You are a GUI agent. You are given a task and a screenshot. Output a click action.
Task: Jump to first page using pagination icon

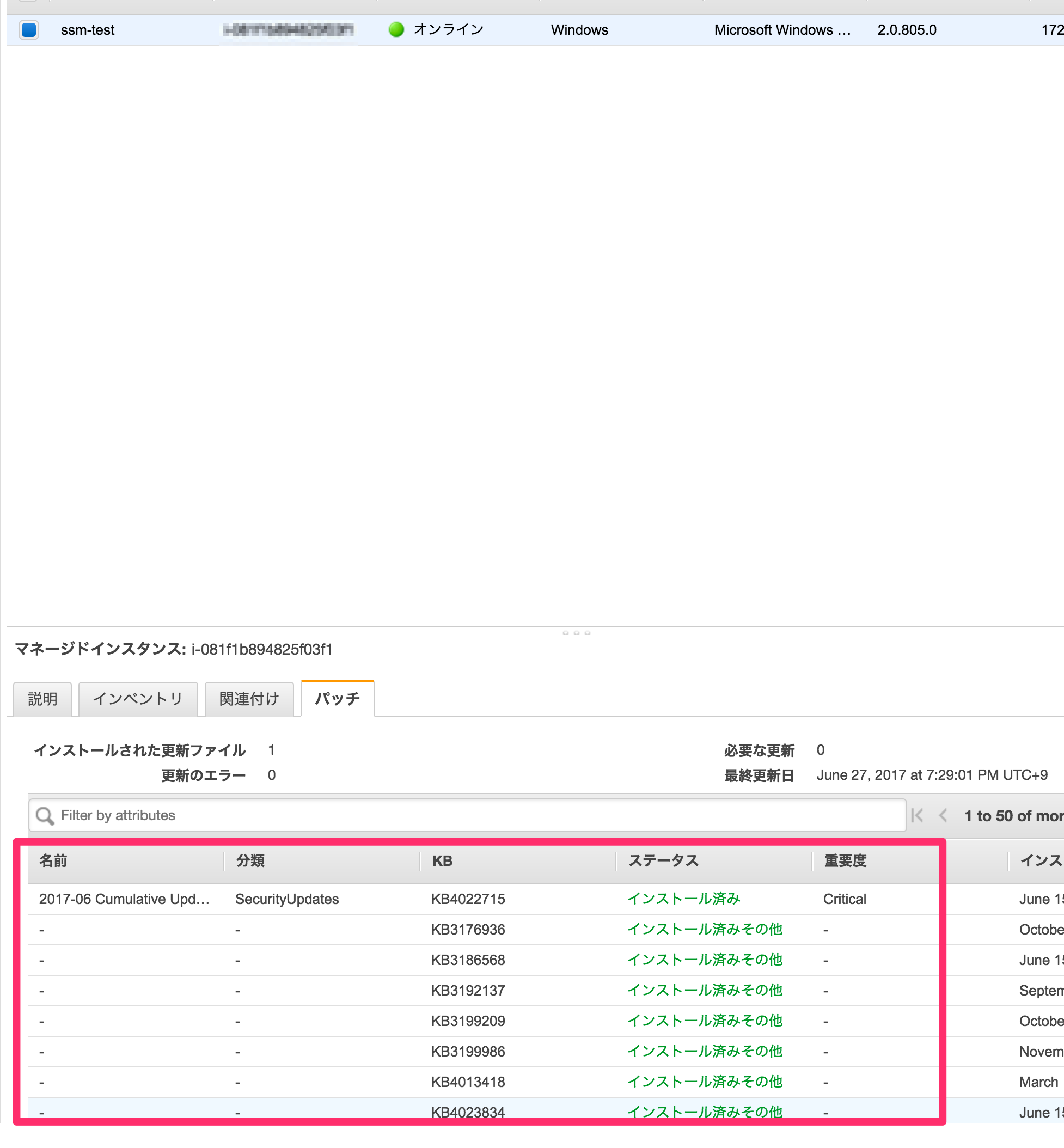click(x=916, y=815)
